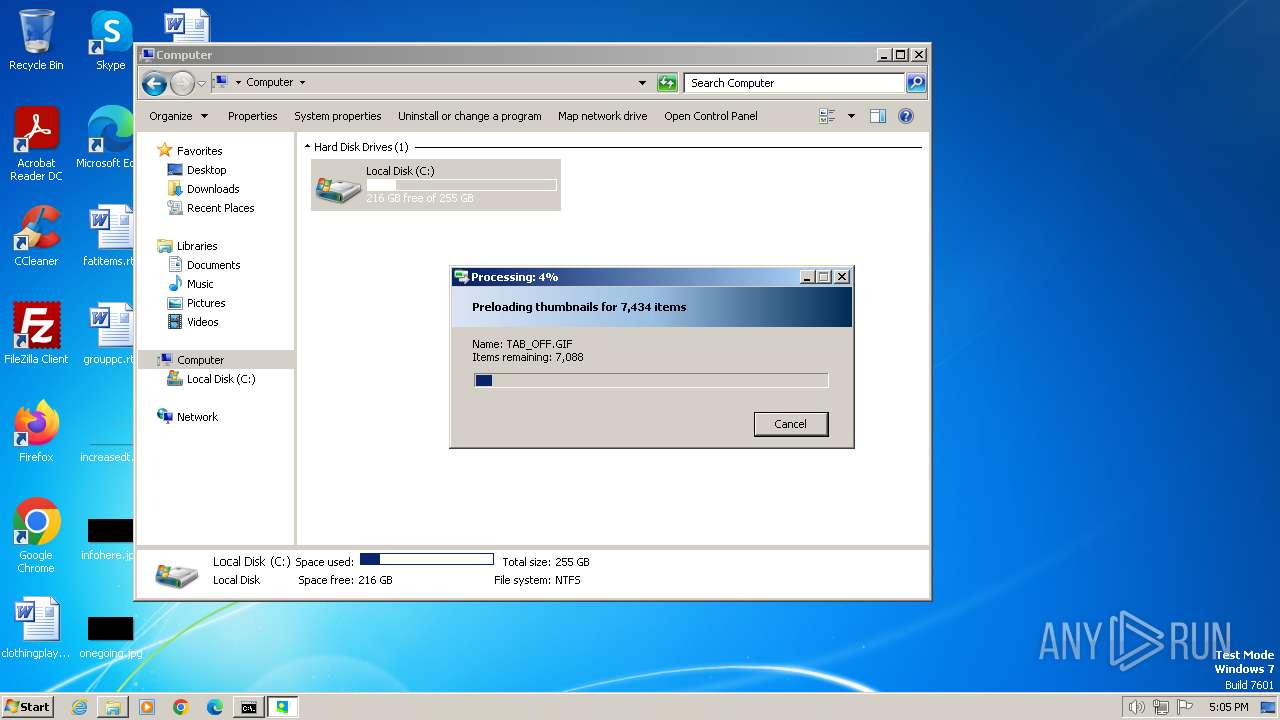Select Downloads under Favorites

(x=213, y=189)
